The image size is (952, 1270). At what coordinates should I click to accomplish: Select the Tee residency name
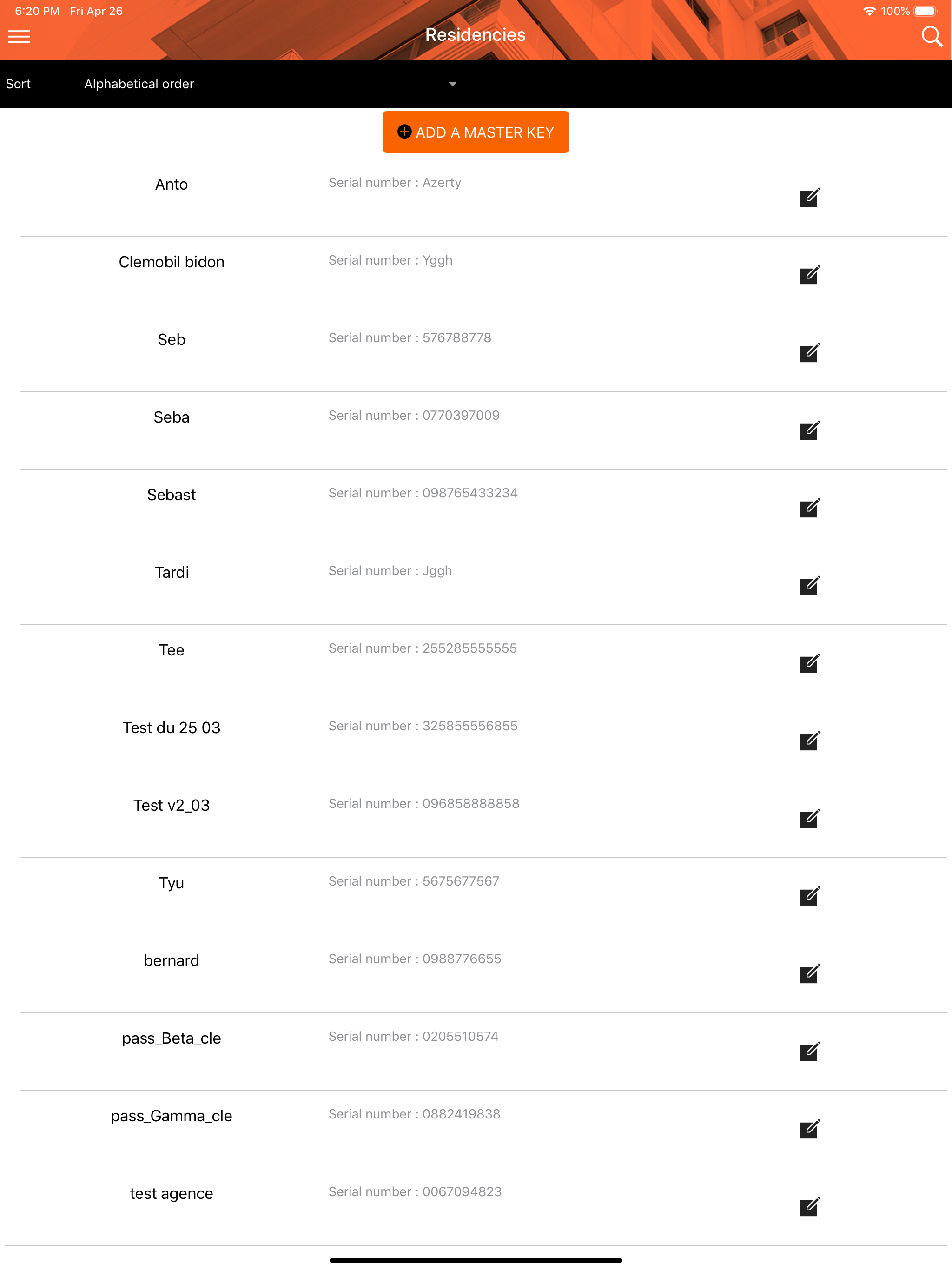tap(171, 650)
